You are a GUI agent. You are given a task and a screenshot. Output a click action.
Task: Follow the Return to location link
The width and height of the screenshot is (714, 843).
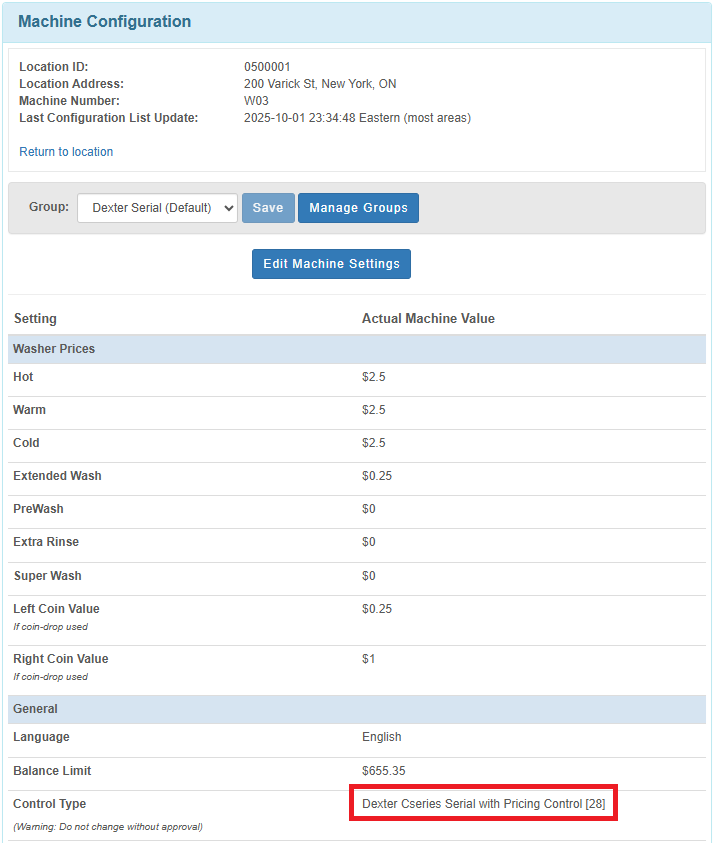tap(66, 152)
